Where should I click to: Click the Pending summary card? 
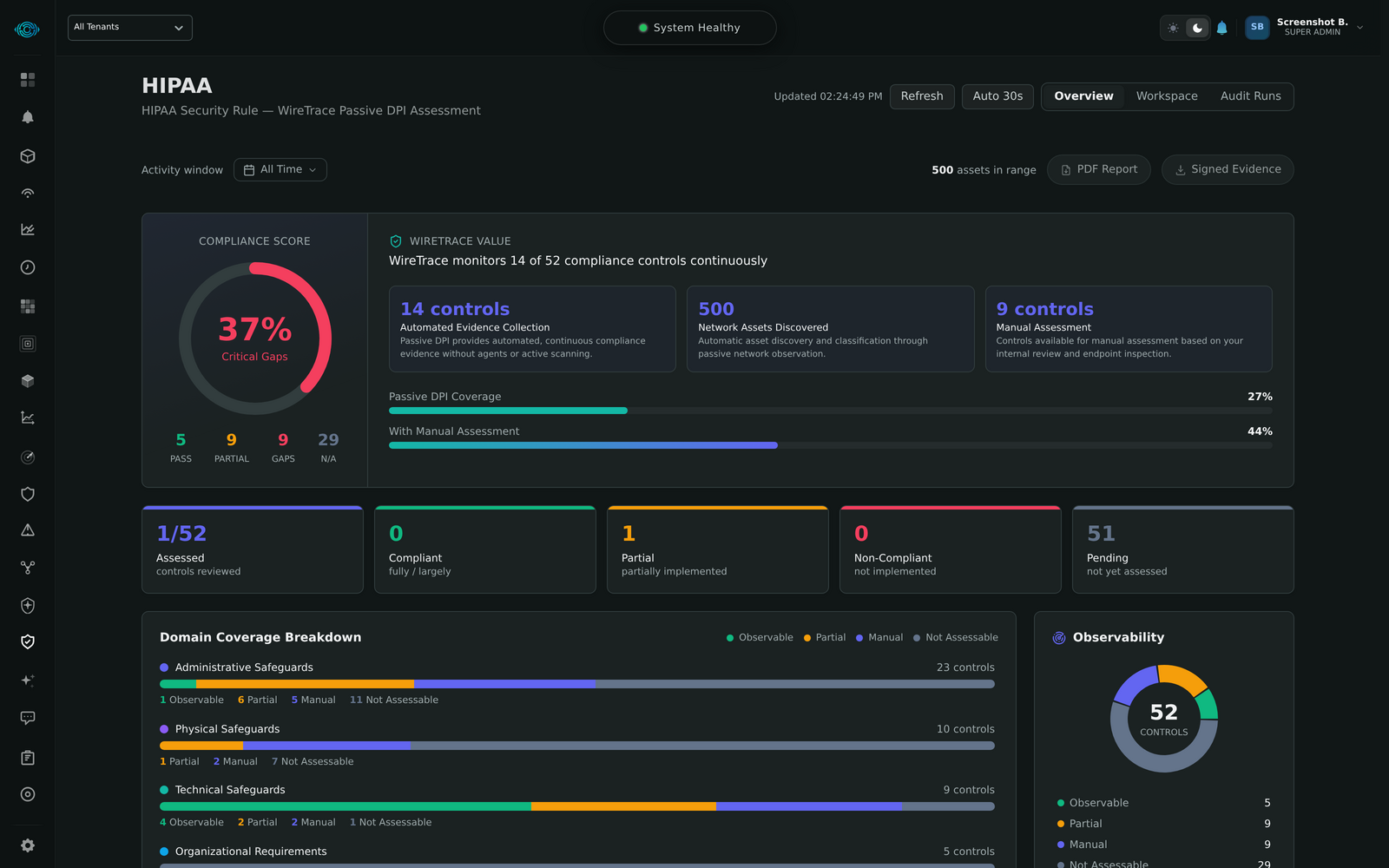tap(1183, 549)
